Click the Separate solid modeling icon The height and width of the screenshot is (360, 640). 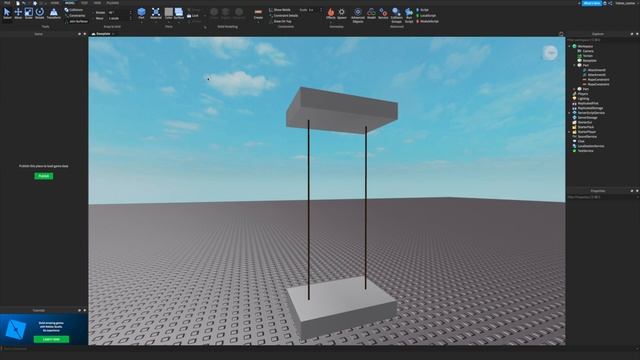coord(239,13)
